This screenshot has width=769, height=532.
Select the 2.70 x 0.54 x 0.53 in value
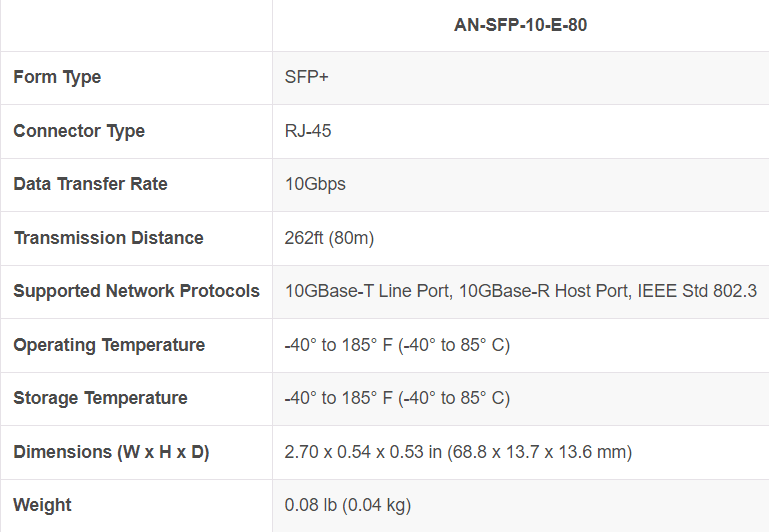click(458, 452)
